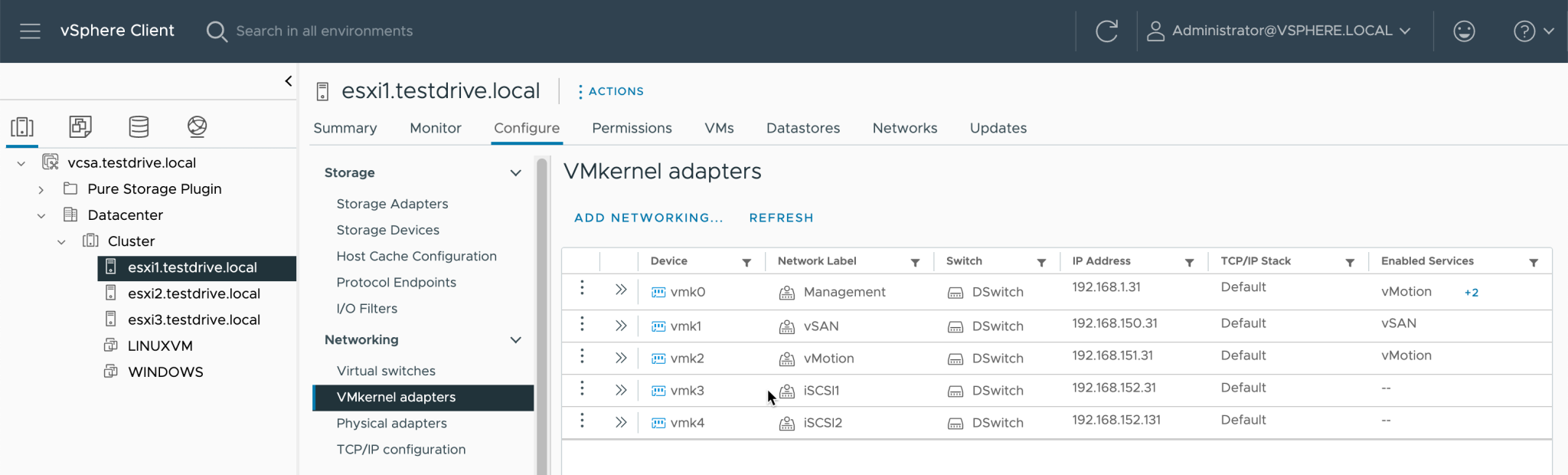
Task: Open the hamburger navigation menu
Action: (30, 31)
